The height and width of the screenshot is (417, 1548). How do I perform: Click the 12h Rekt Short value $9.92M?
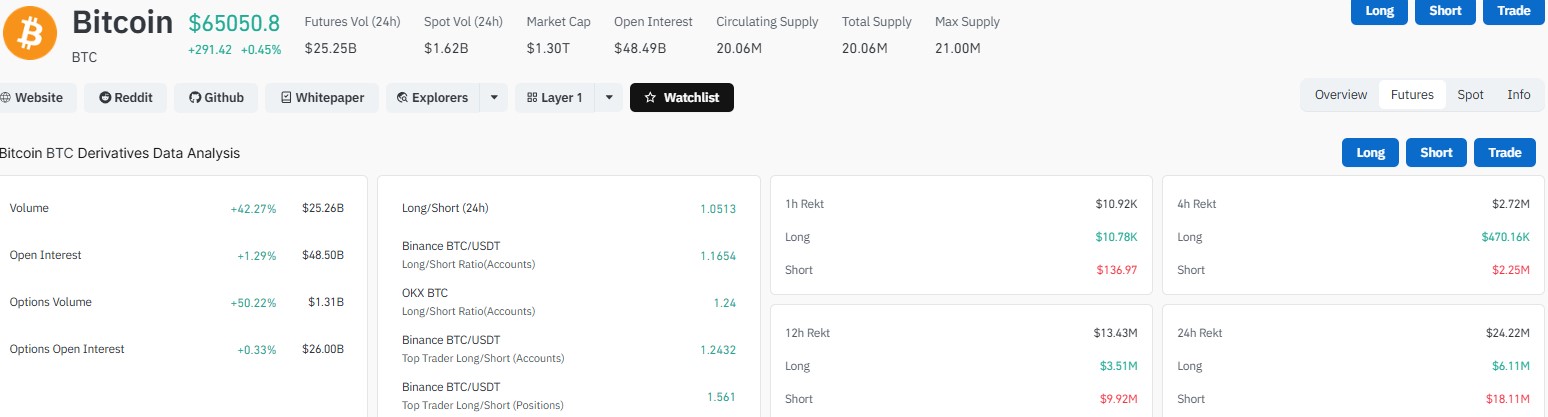coord(1119,399)
